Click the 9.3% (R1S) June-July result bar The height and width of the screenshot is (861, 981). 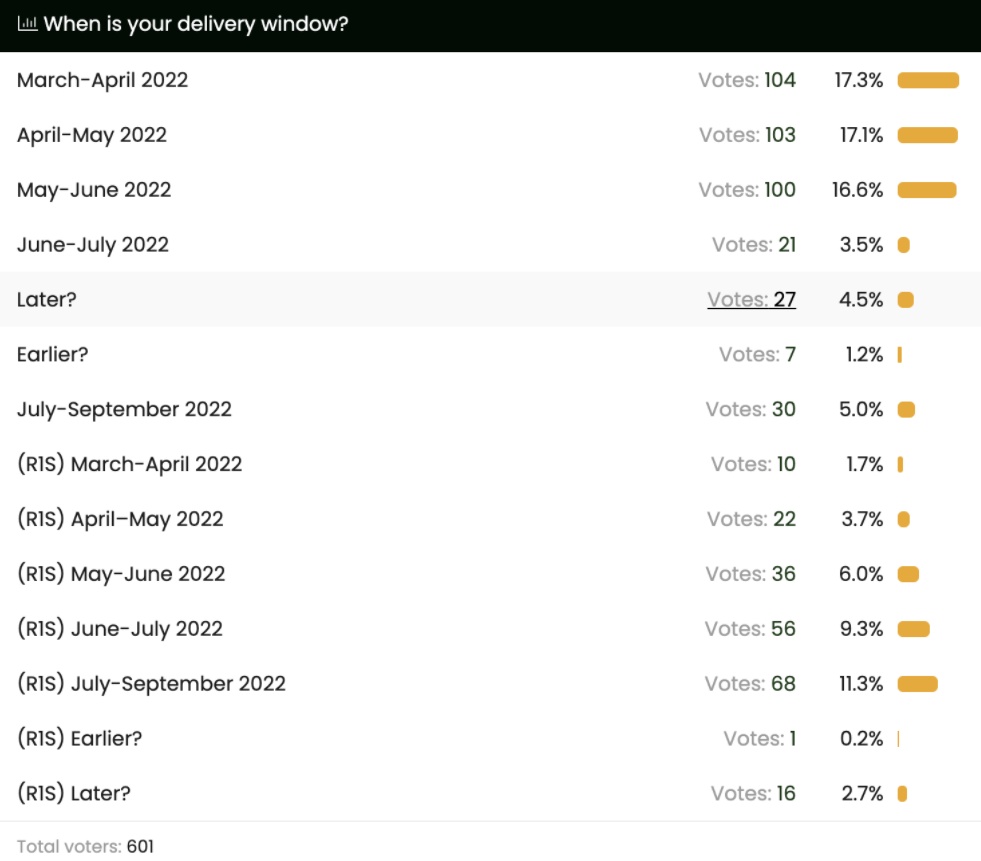click(913, 629)
